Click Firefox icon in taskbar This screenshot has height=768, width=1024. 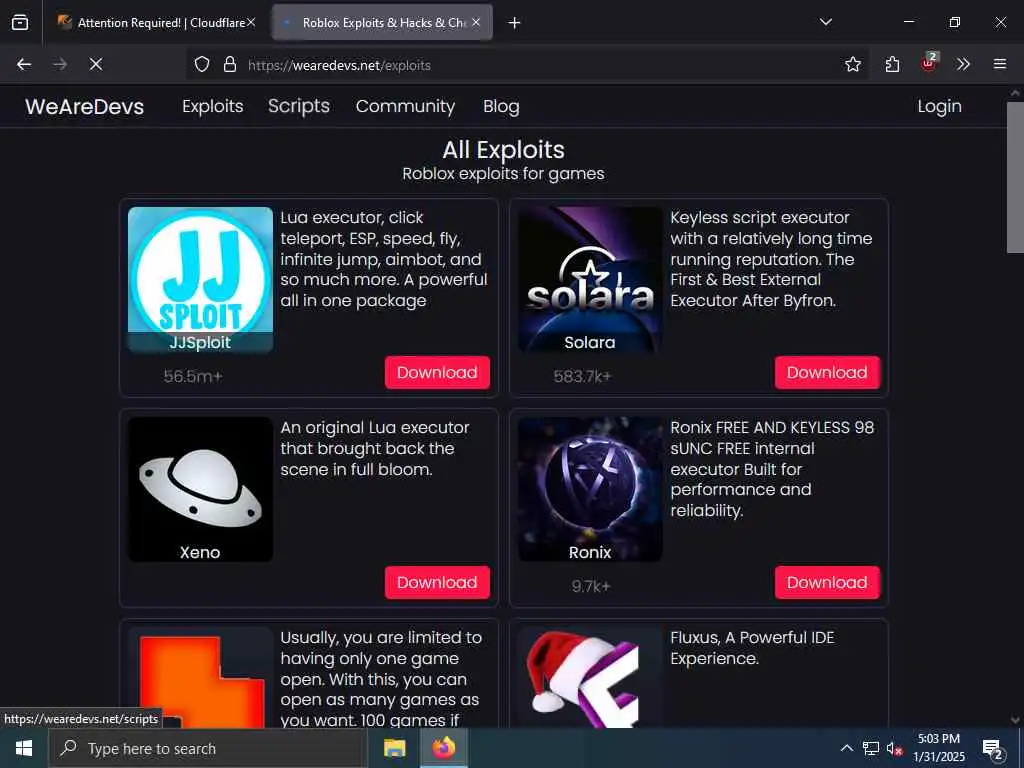[x=444, y=748]
